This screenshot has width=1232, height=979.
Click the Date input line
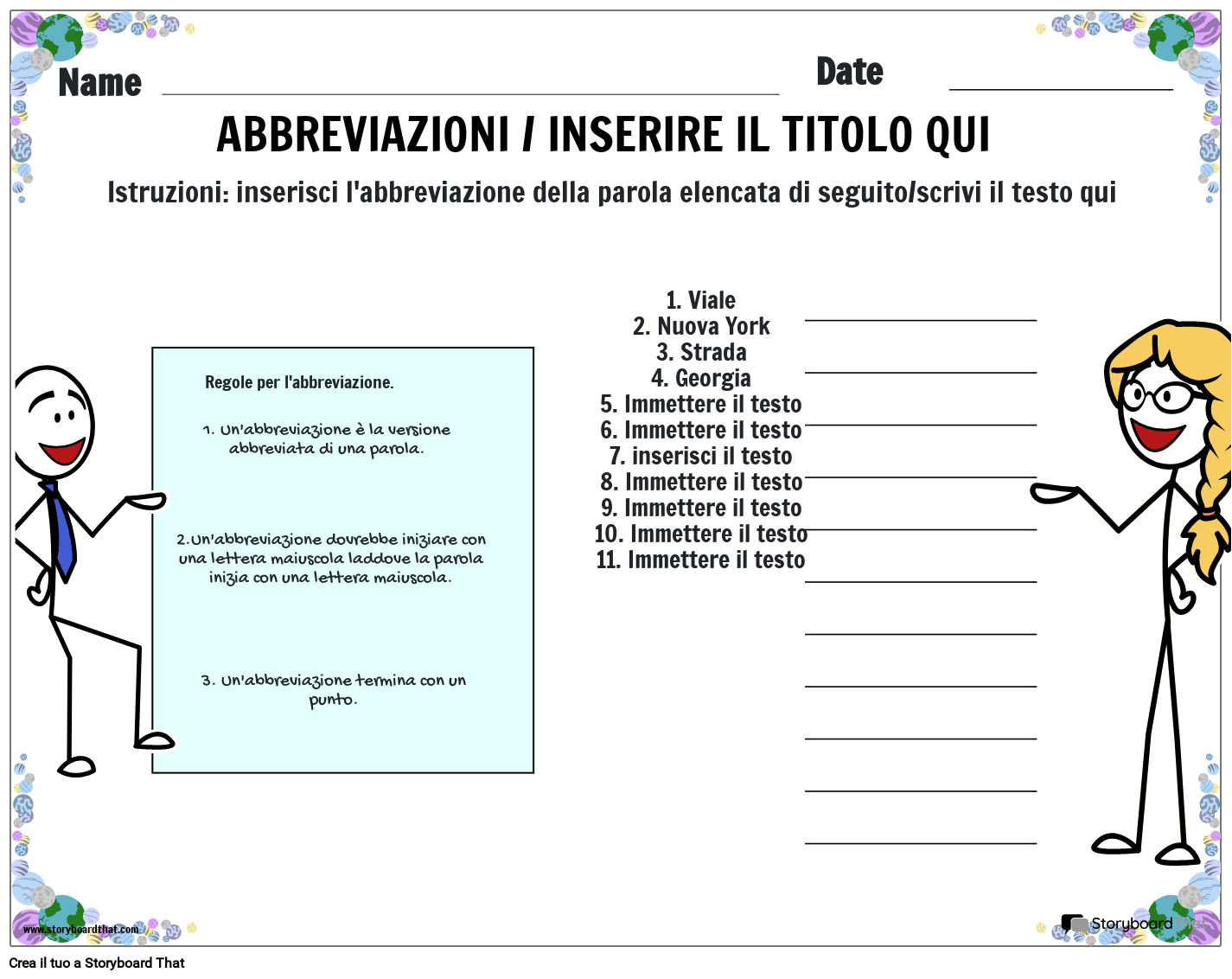(1061, 88)
